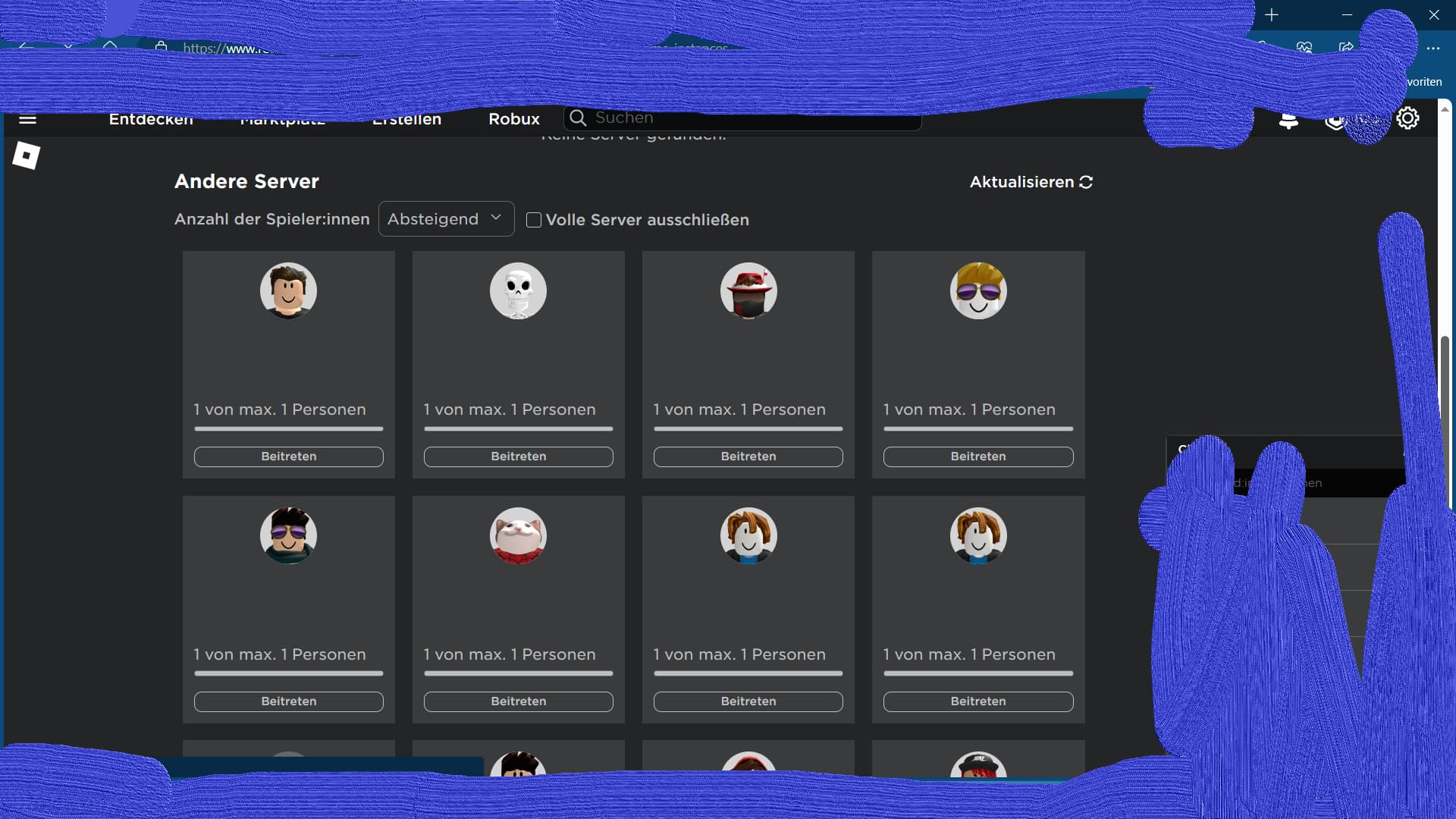1456x819 pixels.
Task: Click the Aktualisieren refresh icon
Action: pyautogui.click(x=1086, y=182)
